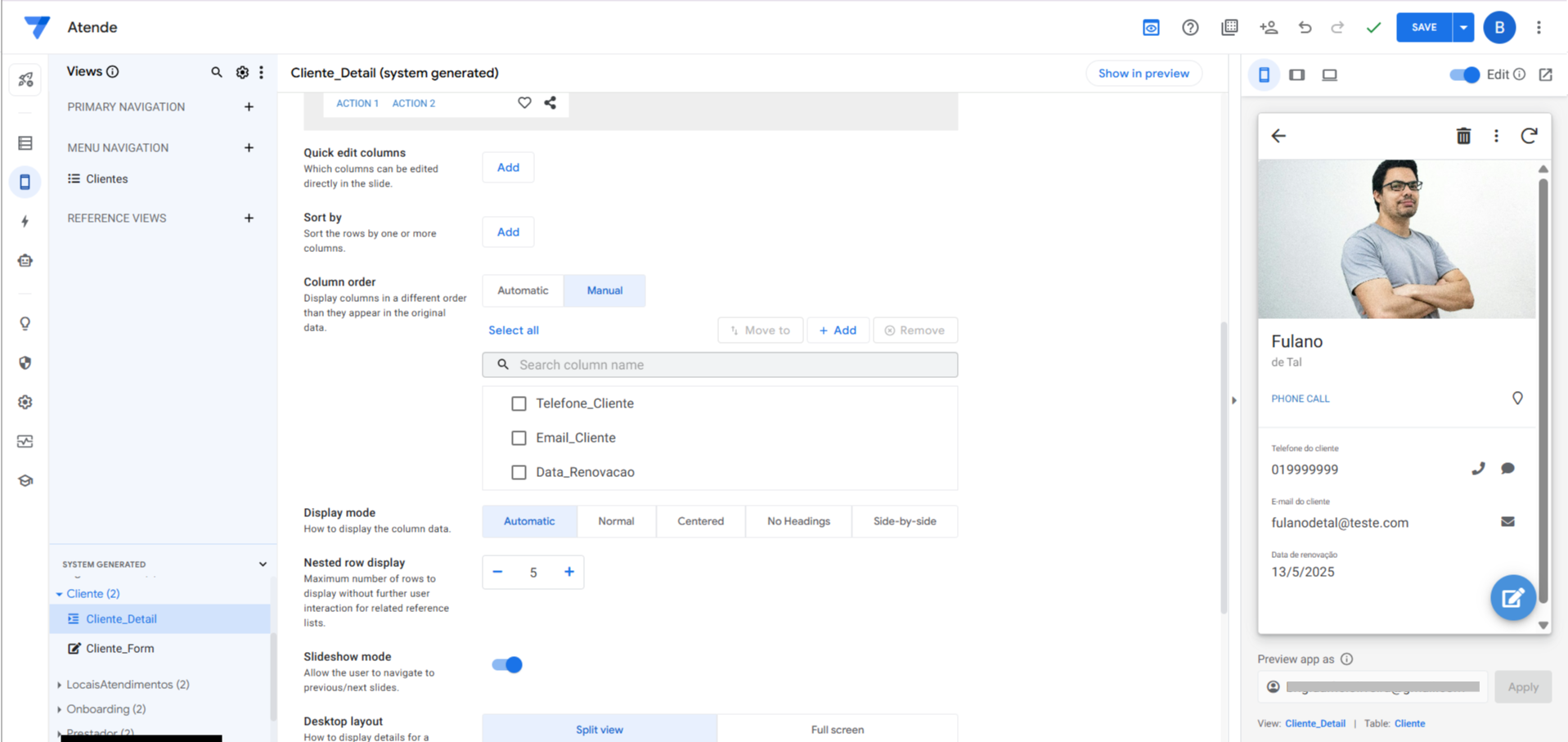Viewport: 1568px width, 742px height.
Task: Click the Select all link
Action: click(x=514, y=331)
